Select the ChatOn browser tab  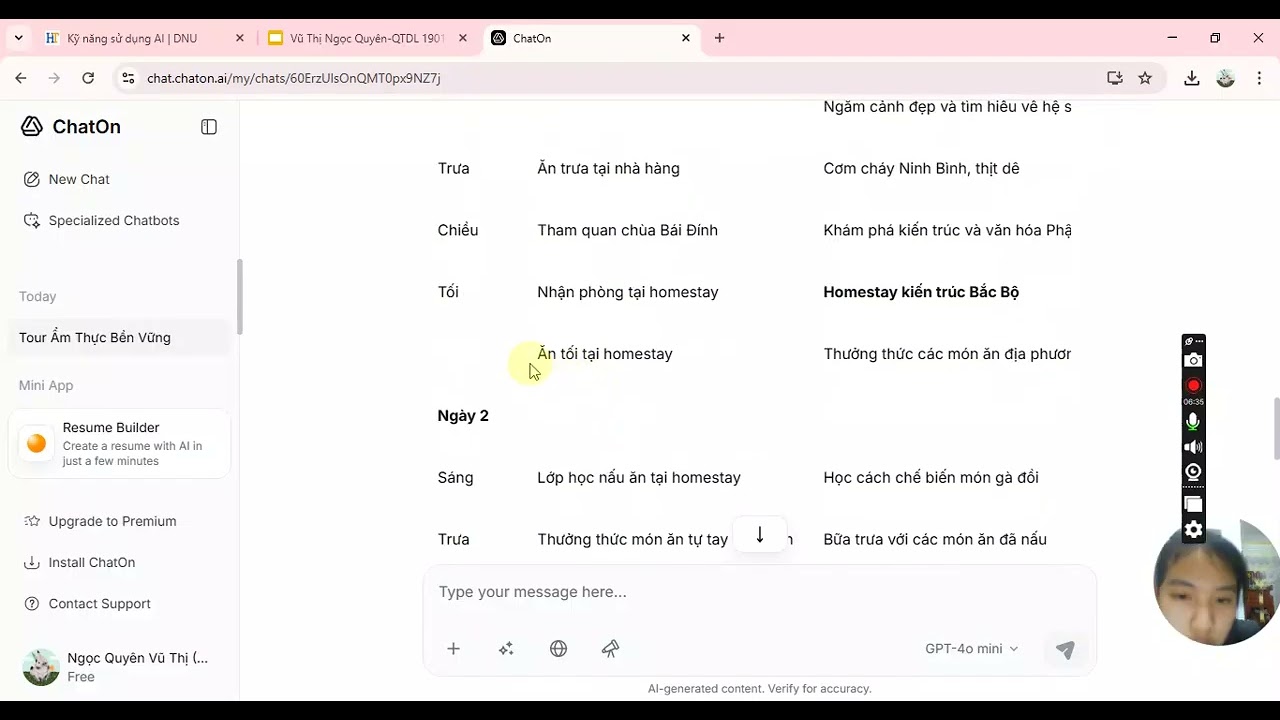coord(590,38)
